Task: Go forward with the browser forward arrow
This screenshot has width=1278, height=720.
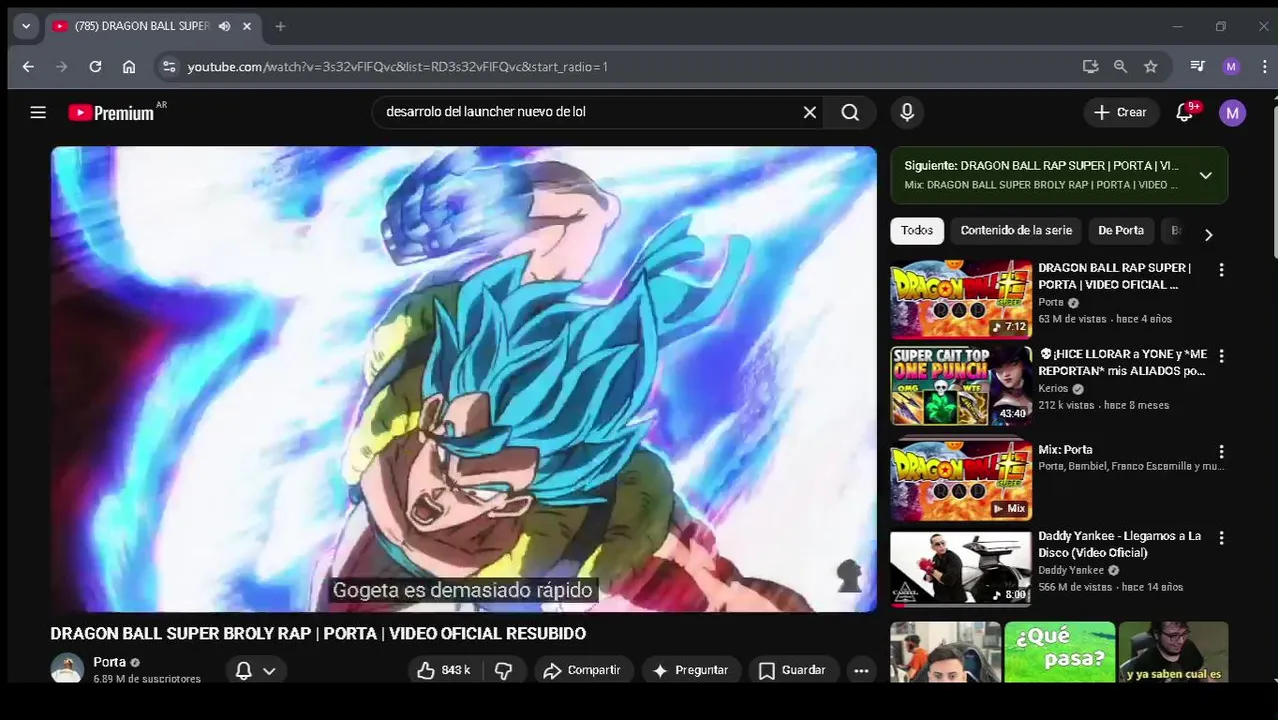Action: [x=62, y=67]
